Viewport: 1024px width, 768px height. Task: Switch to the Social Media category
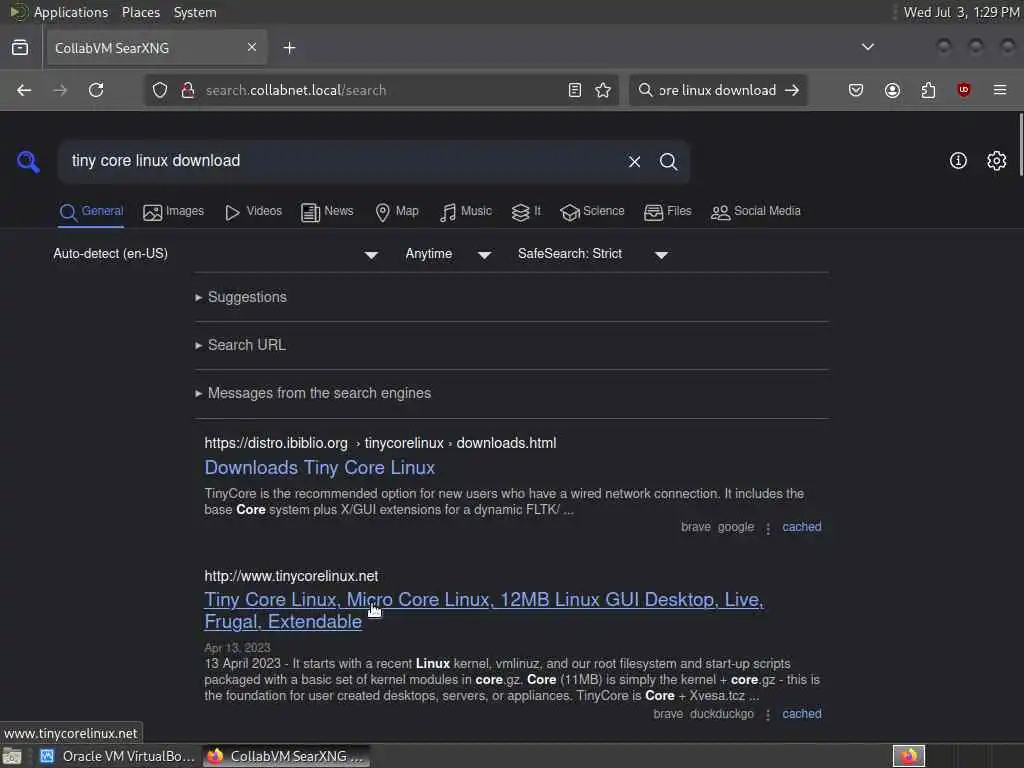pyautogui.click(x=756, y=212)
